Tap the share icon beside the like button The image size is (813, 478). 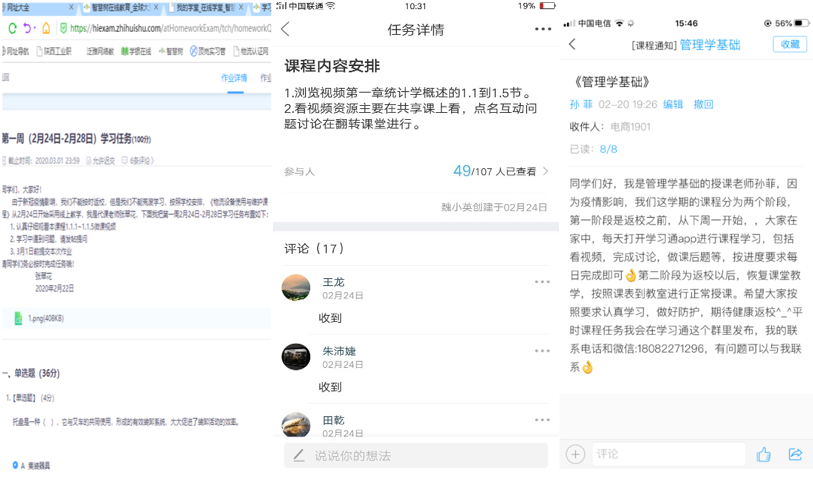click(796, 454)
